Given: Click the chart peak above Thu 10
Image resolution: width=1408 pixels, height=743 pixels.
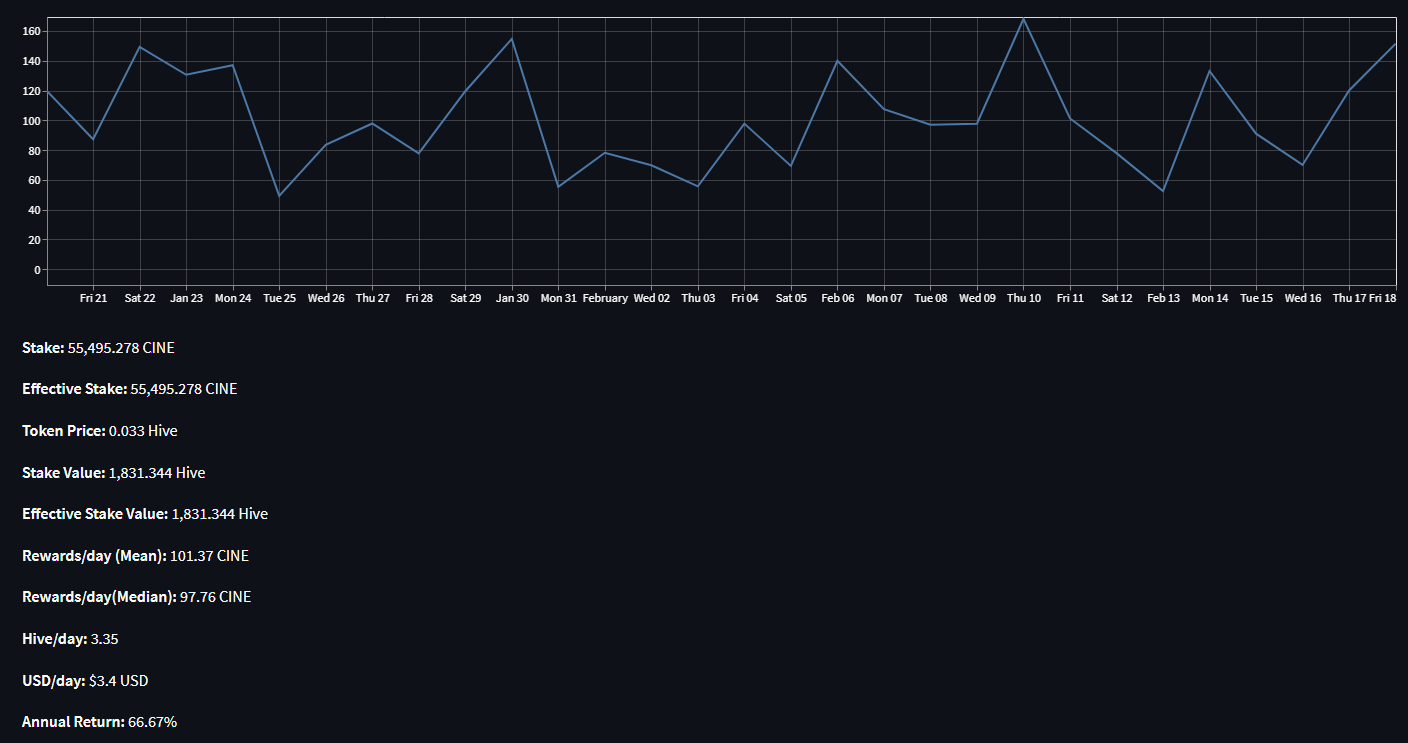Looking at the screenshot, I should pyautogui.click(x=1023, y=19).
